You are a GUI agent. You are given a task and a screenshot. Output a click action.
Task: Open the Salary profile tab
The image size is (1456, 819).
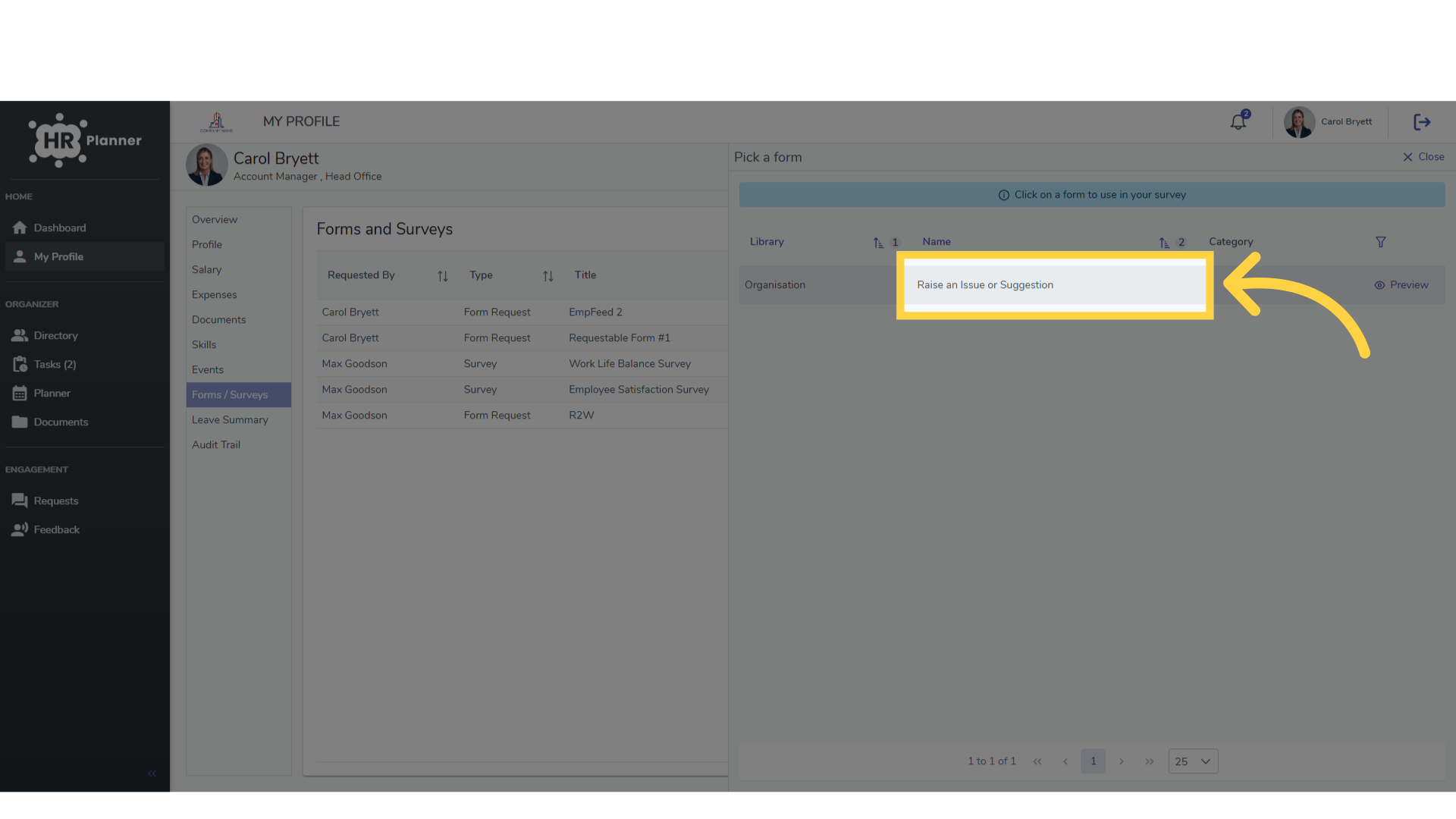[239, 270]
